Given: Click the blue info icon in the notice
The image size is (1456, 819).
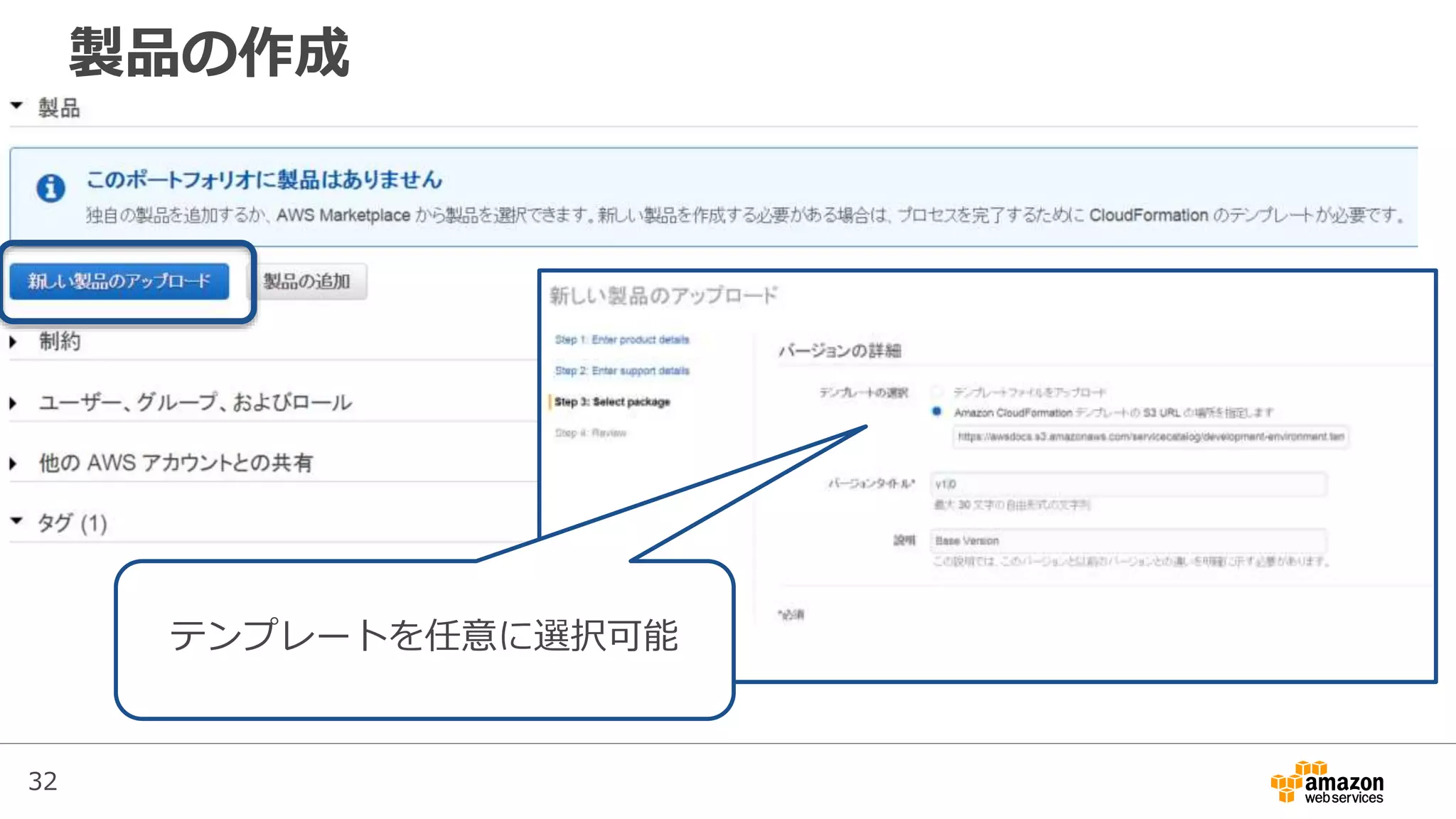Looking at the screenshot, I should pyautogui.click(x=50, y=188).
